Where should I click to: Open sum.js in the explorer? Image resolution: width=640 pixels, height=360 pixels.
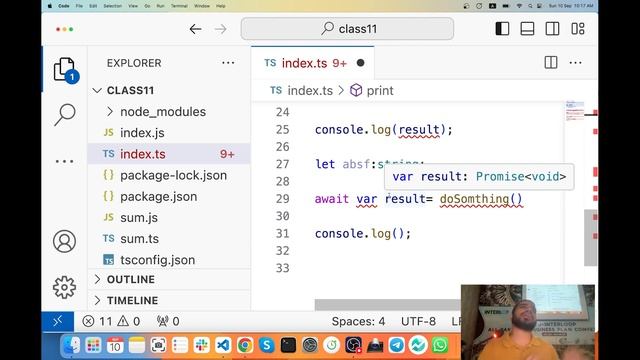pyautogui.click(x=169, y=218)
